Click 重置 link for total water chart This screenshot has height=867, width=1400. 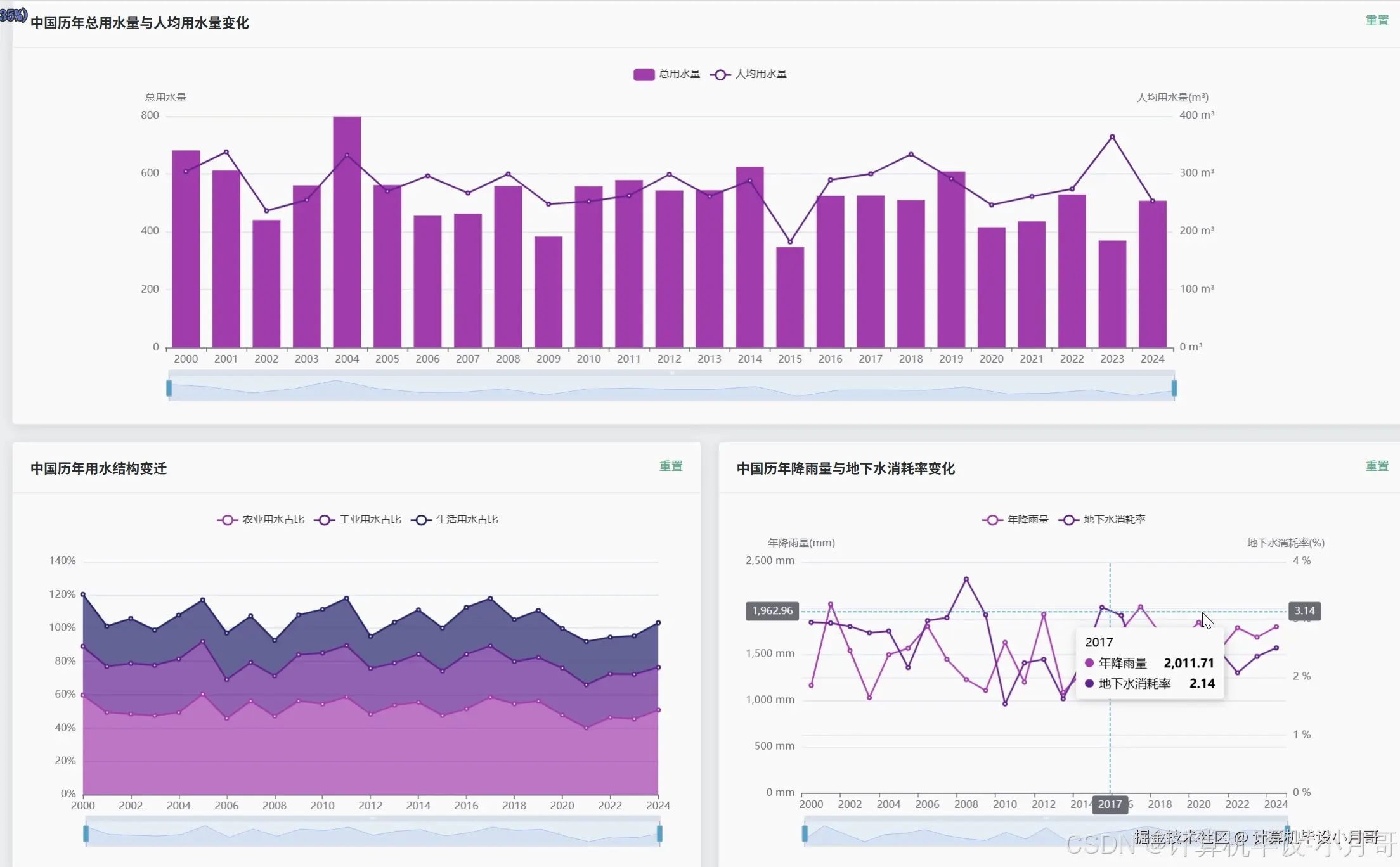[x=1377, y=21]
